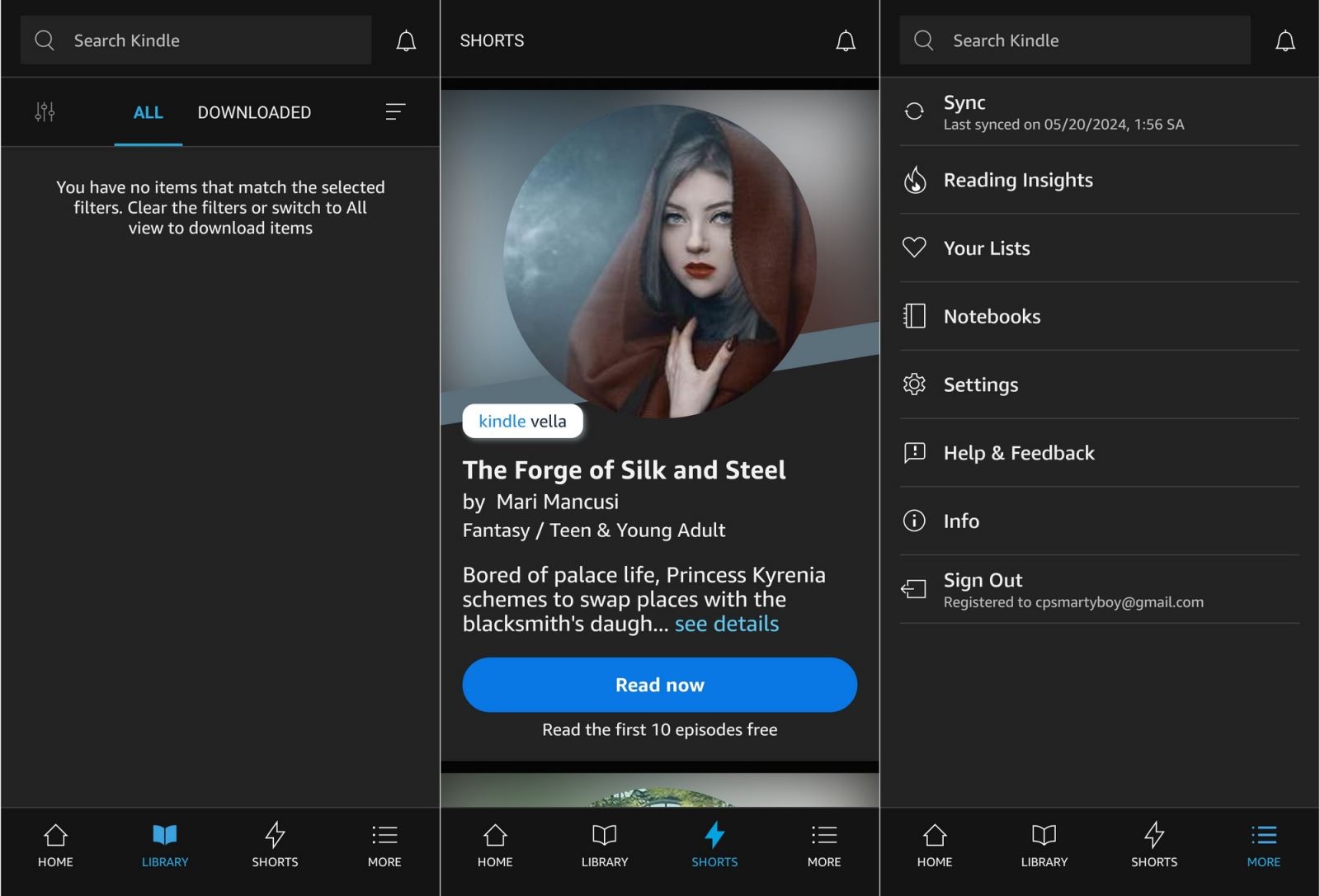Click Search Kindle field on More screen

click(x=1075, y=40)
